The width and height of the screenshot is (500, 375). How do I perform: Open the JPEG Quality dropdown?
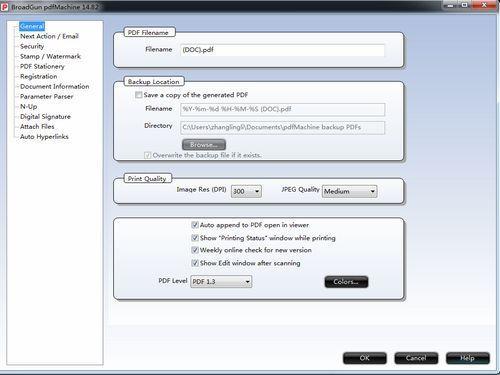[x=350, y=191]
